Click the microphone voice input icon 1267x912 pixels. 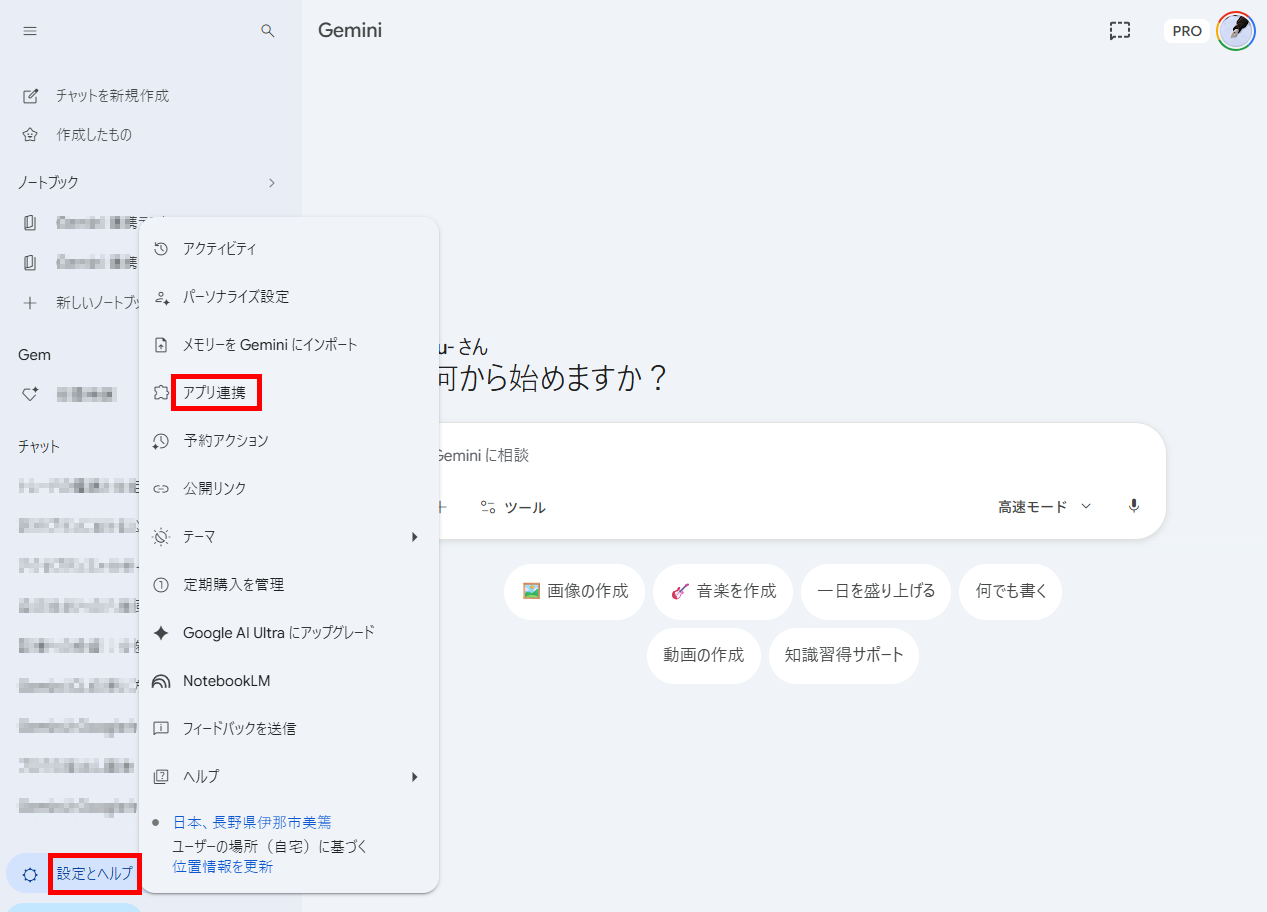tap(1134, 506)
